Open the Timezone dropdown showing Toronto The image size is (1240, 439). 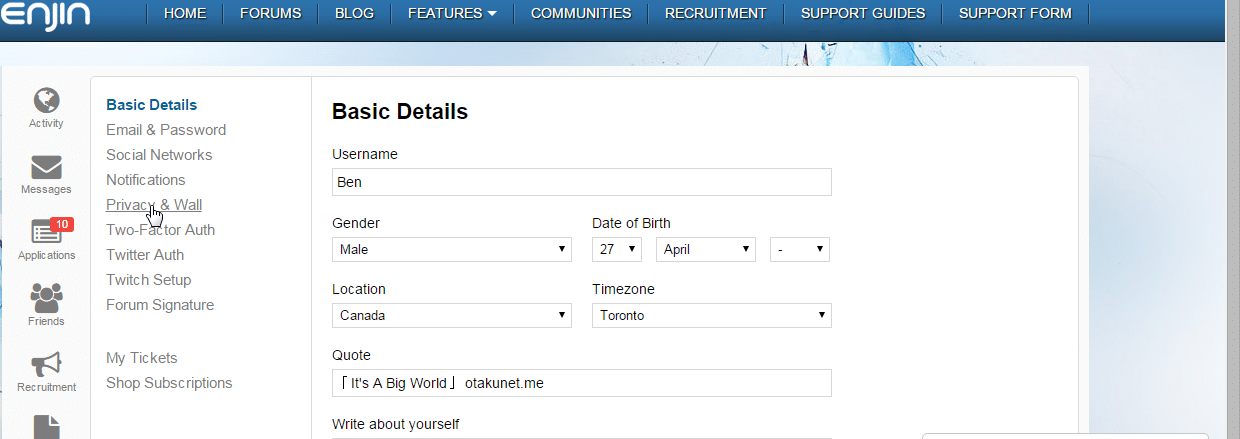coord(712,315)
